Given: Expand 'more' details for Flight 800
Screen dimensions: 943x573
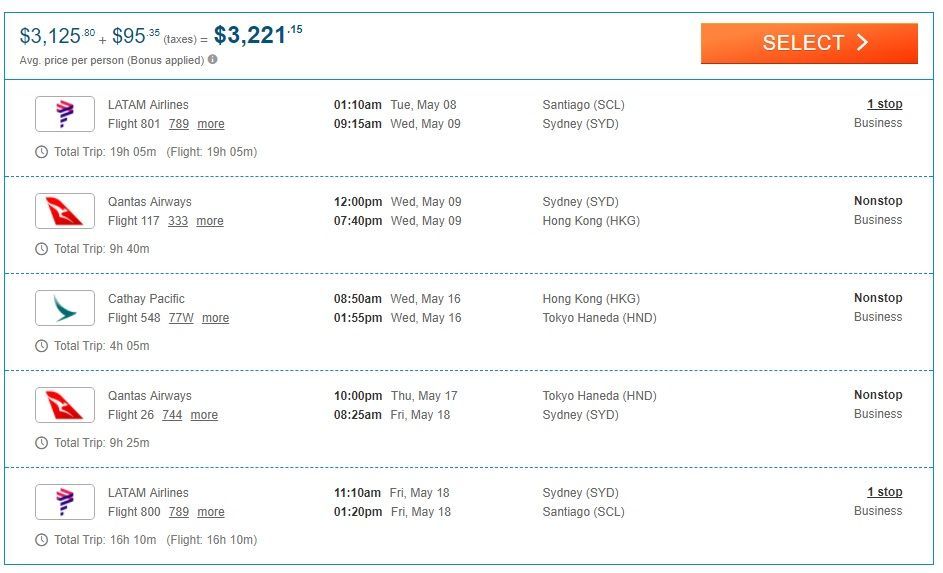Looking at the screenshot, I should point(211,512).
